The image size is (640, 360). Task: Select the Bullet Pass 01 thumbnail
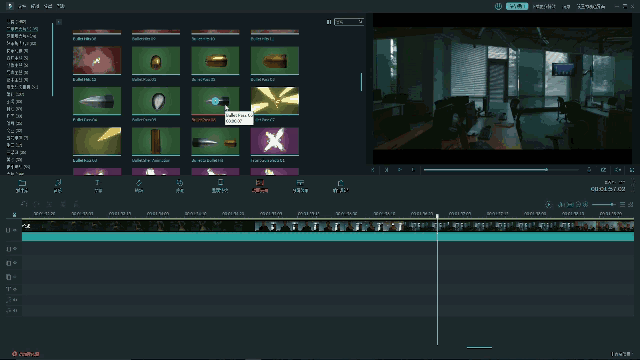point(156,60)
